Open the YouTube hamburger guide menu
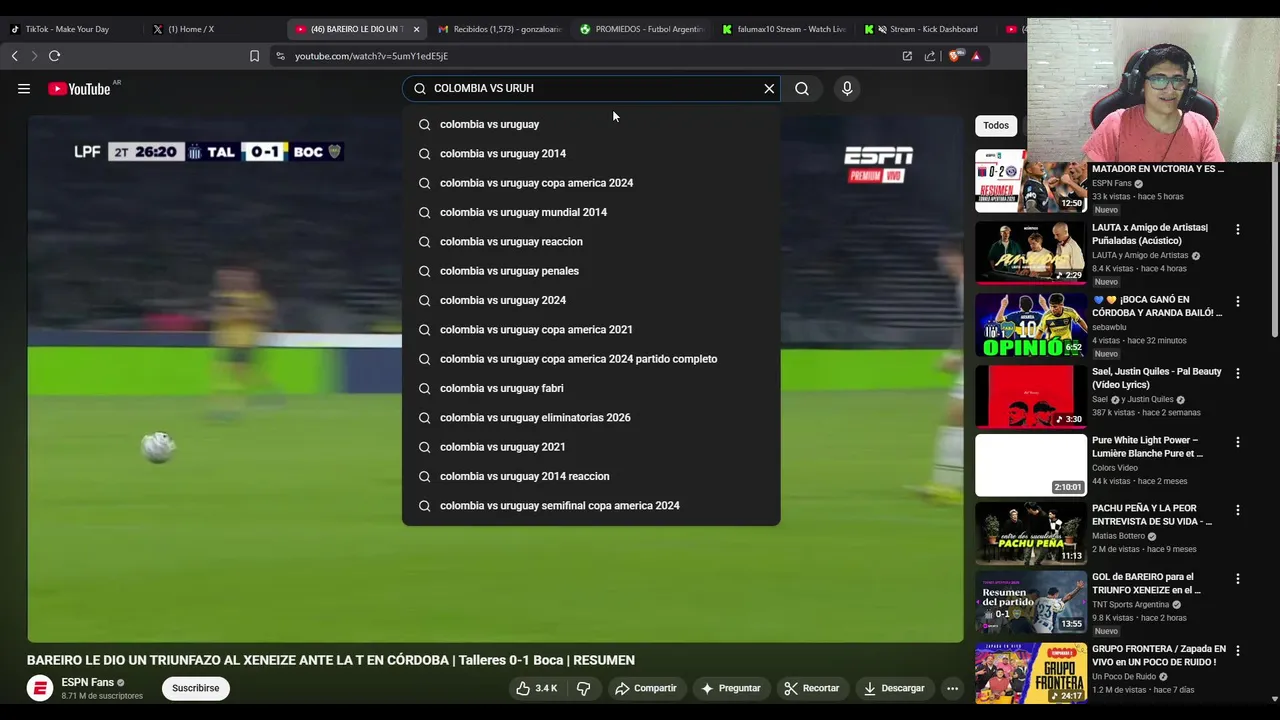Viewport: 1280px width, 720px height. point(24,89)
